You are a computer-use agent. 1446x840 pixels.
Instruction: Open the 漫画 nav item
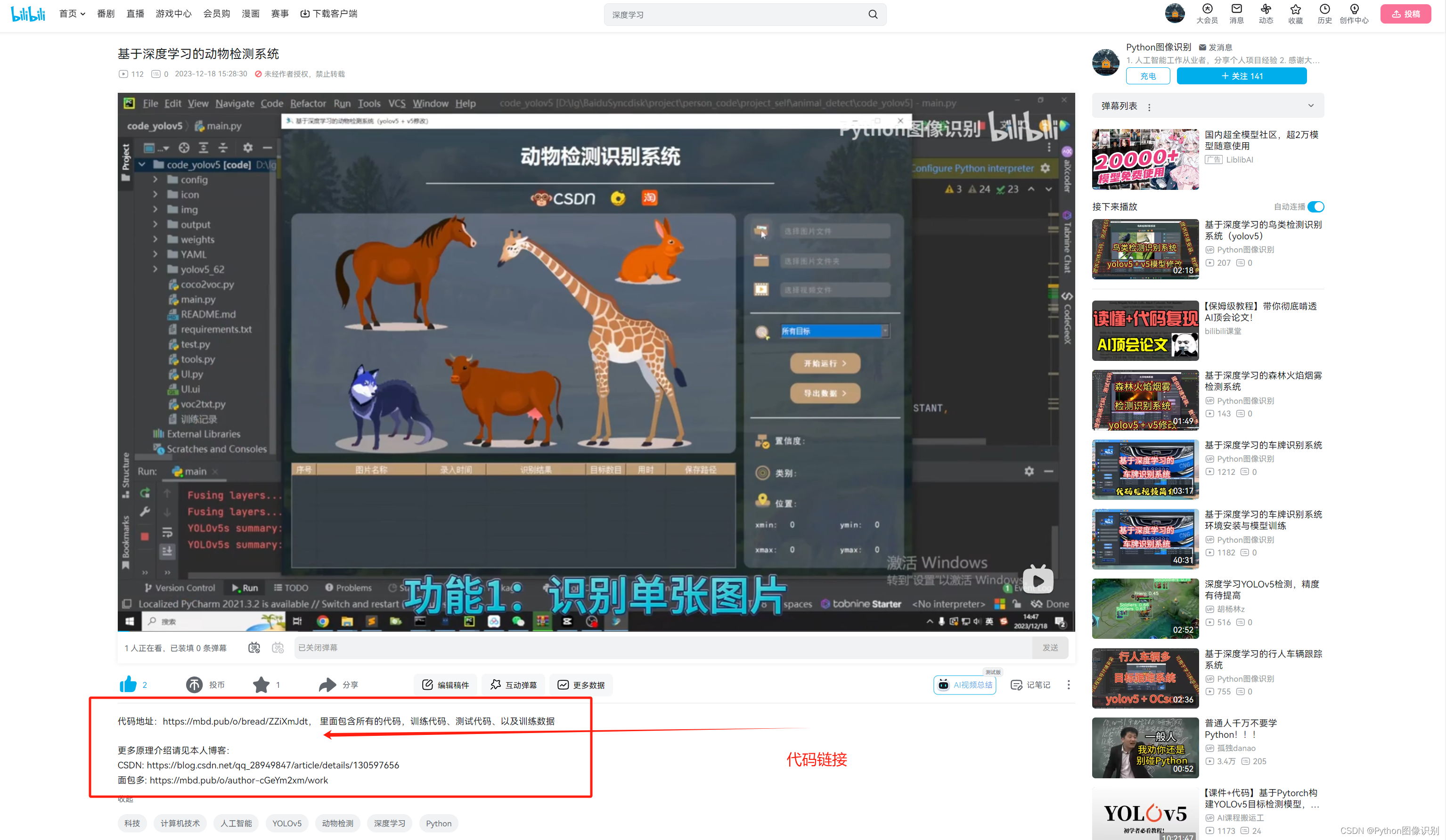point(250,14)
